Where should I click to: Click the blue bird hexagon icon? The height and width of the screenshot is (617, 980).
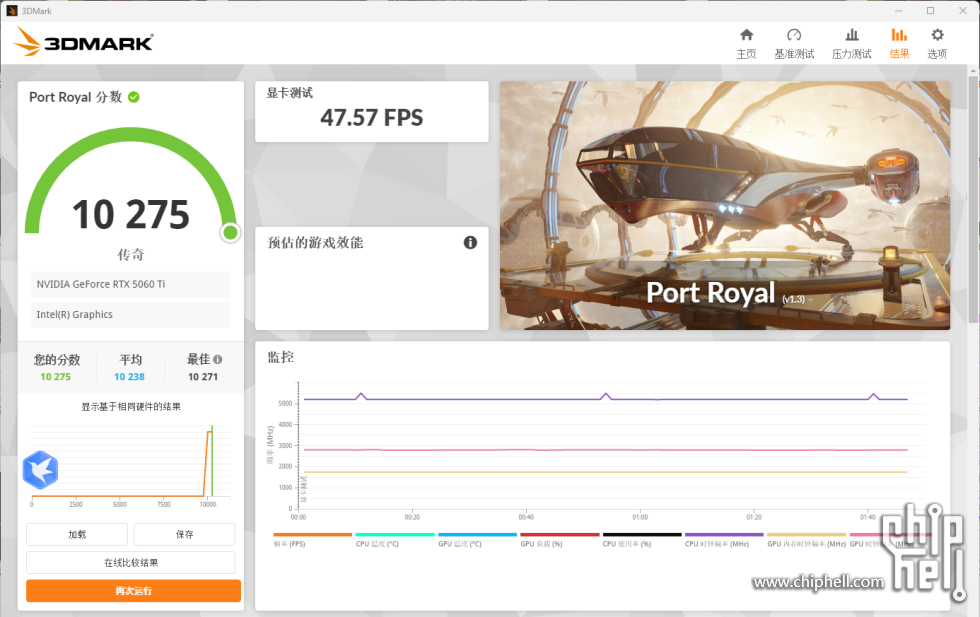[x=41, y=469]
